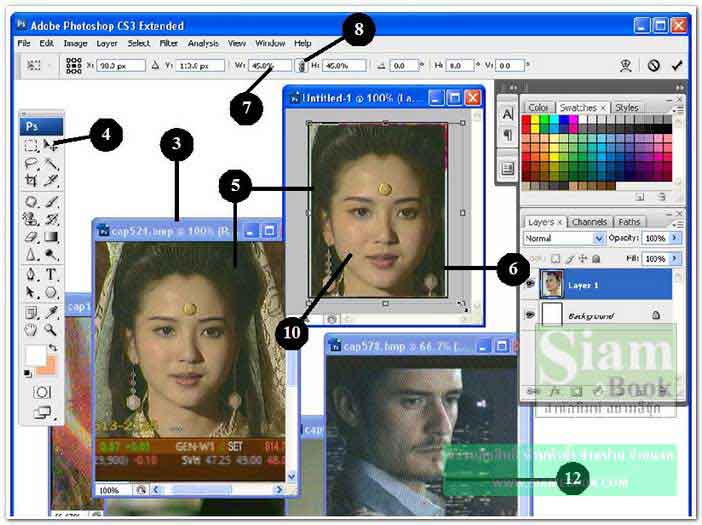Screen dimensions: 702x525
Task: Change screen mode in the toolbox
Action: tap(43, 412)
